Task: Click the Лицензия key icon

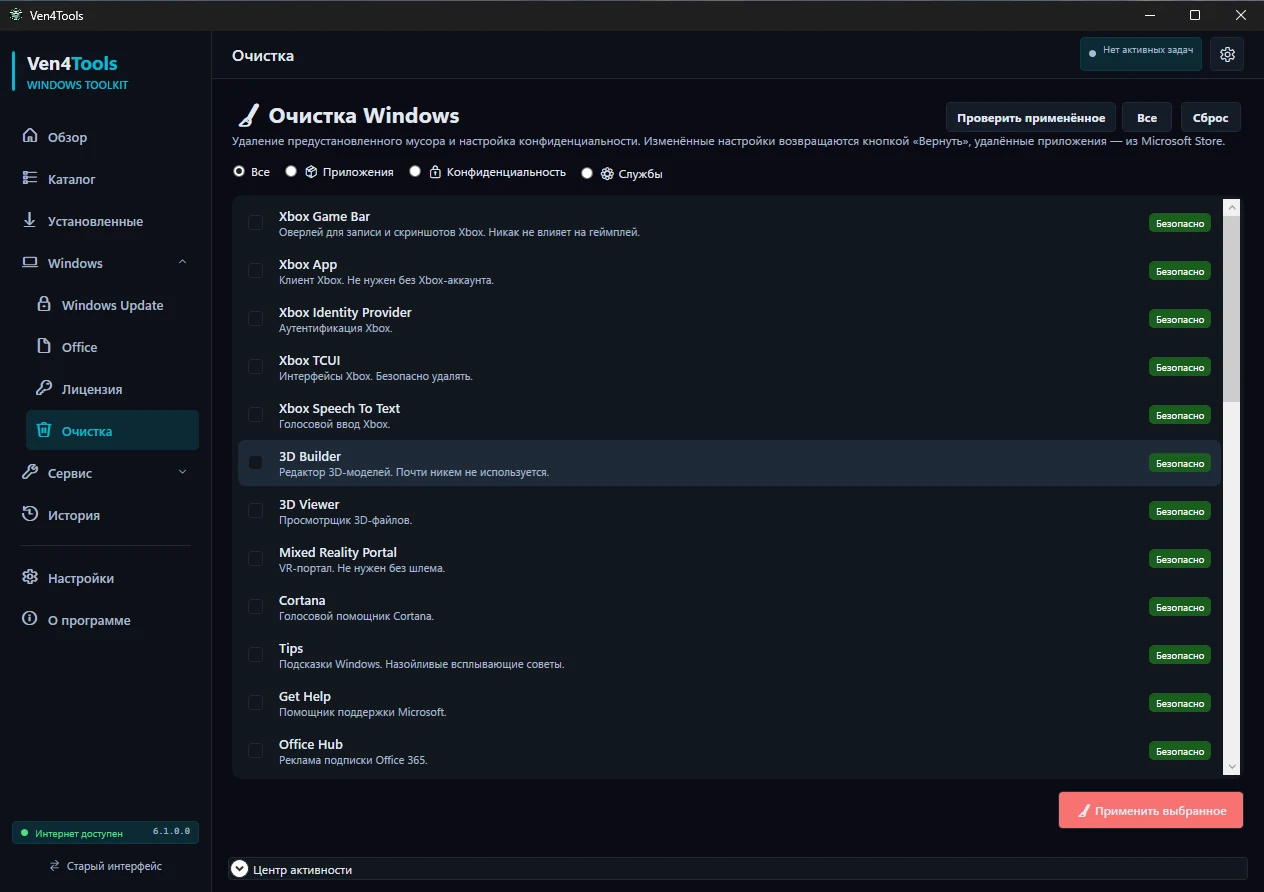Action: (44, 389)
